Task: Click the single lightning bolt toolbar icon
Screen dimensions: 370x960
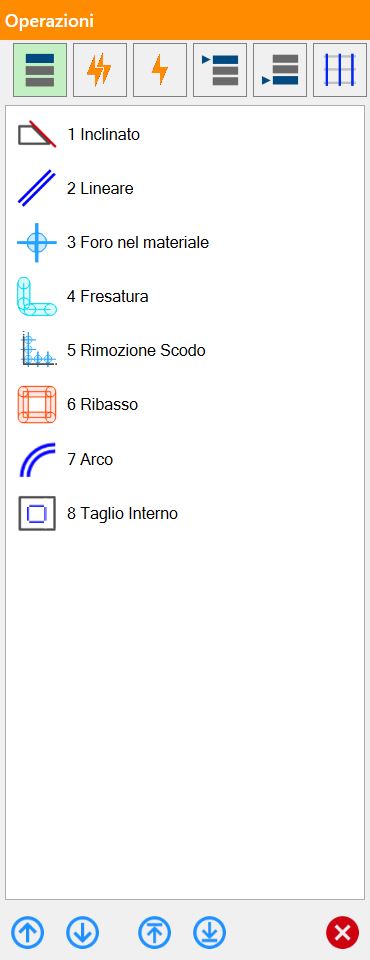Action: coord(160,70)
